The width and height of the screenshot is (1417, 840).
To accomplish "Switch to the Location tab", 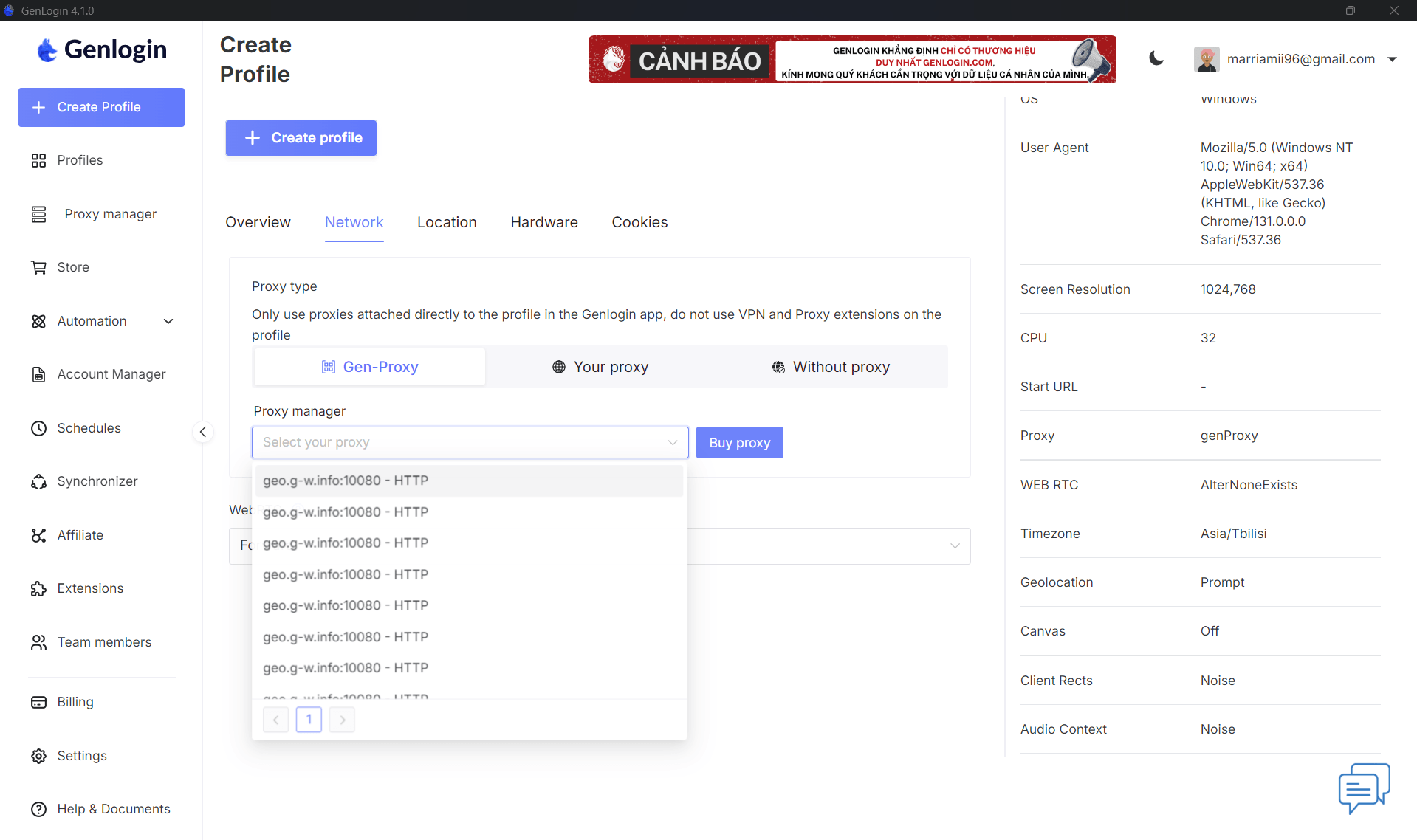I will pos(447,222).
